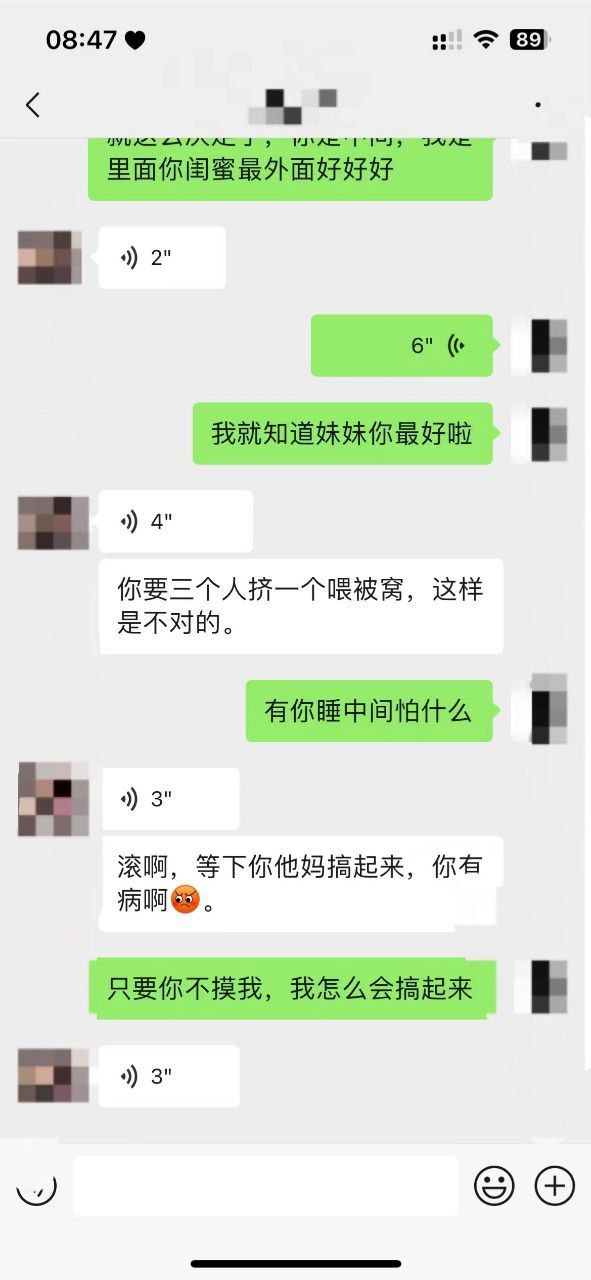Open contact avatar beside the 2" voice message
Image resolution: width=591 pixels, height=1280 pixels.
click(50, 258)
